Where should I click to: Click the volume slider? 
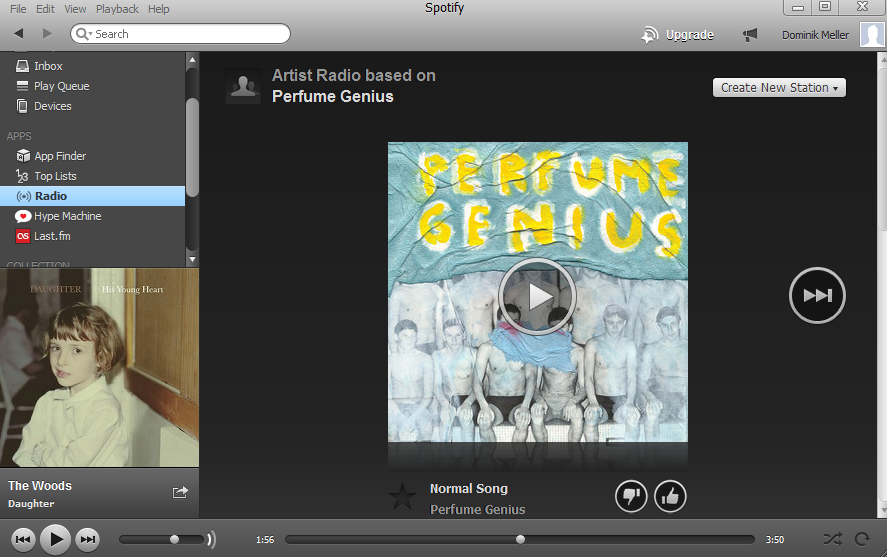160,540
